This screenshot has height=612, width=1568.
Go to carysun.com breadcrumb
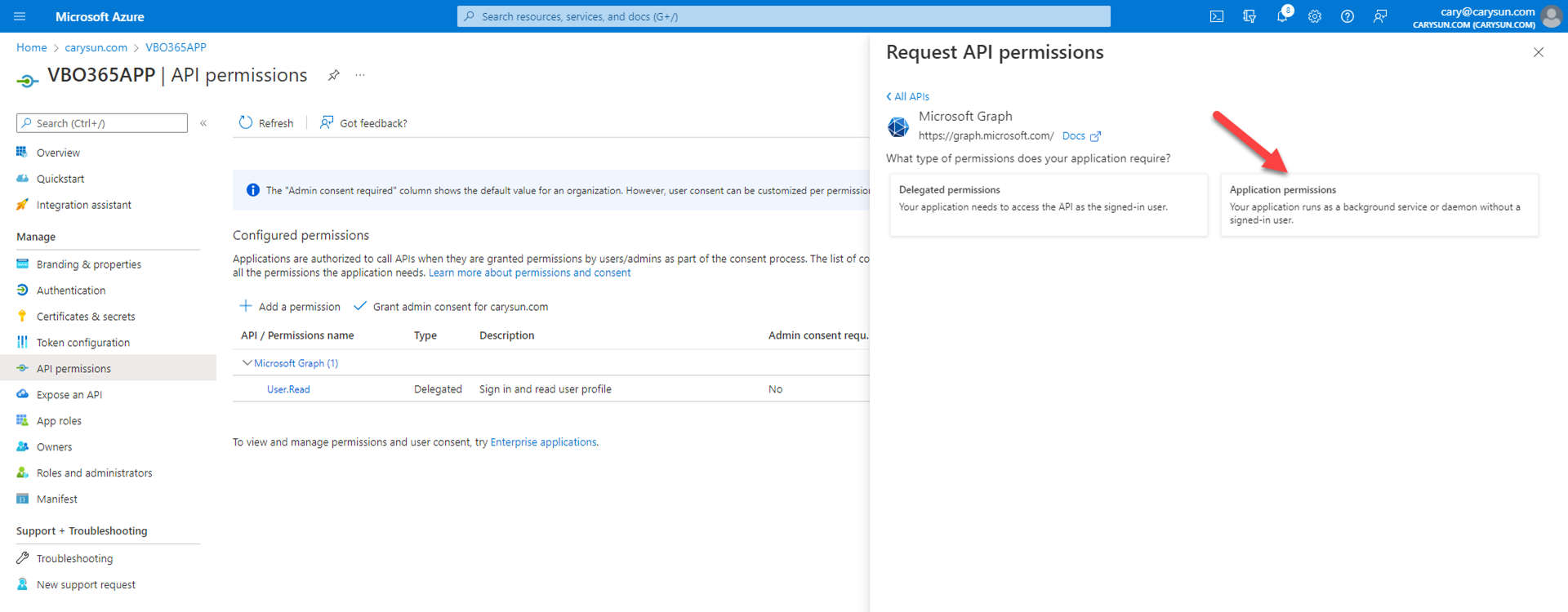click(x=96, y=47)
